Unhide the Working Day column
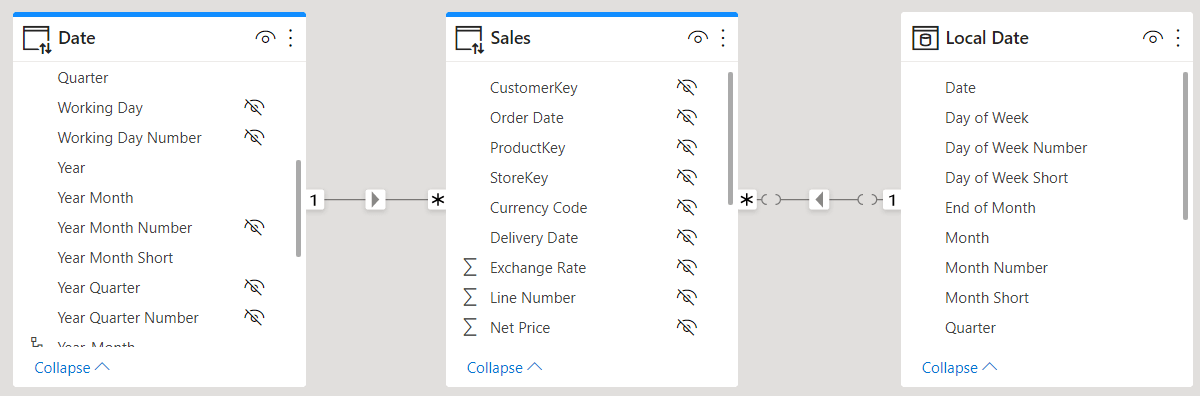 (254, 107)
